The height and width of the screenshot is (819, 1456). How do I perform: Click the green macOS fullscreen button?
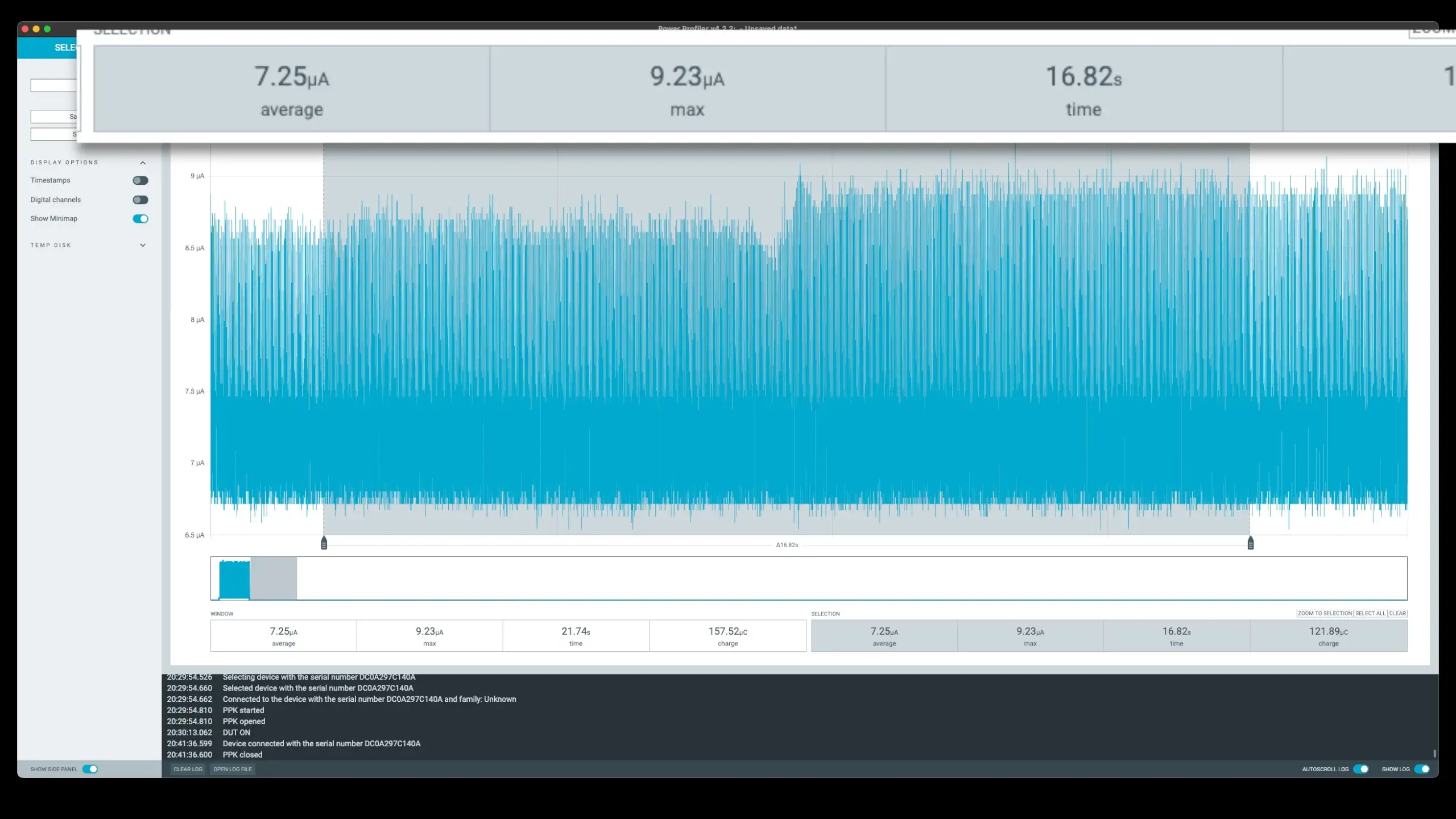(47, 29)
